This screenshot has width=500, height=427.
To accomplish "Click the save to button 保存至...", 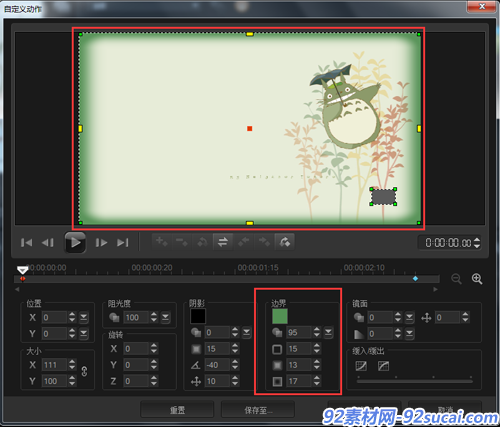I will 258,410.
